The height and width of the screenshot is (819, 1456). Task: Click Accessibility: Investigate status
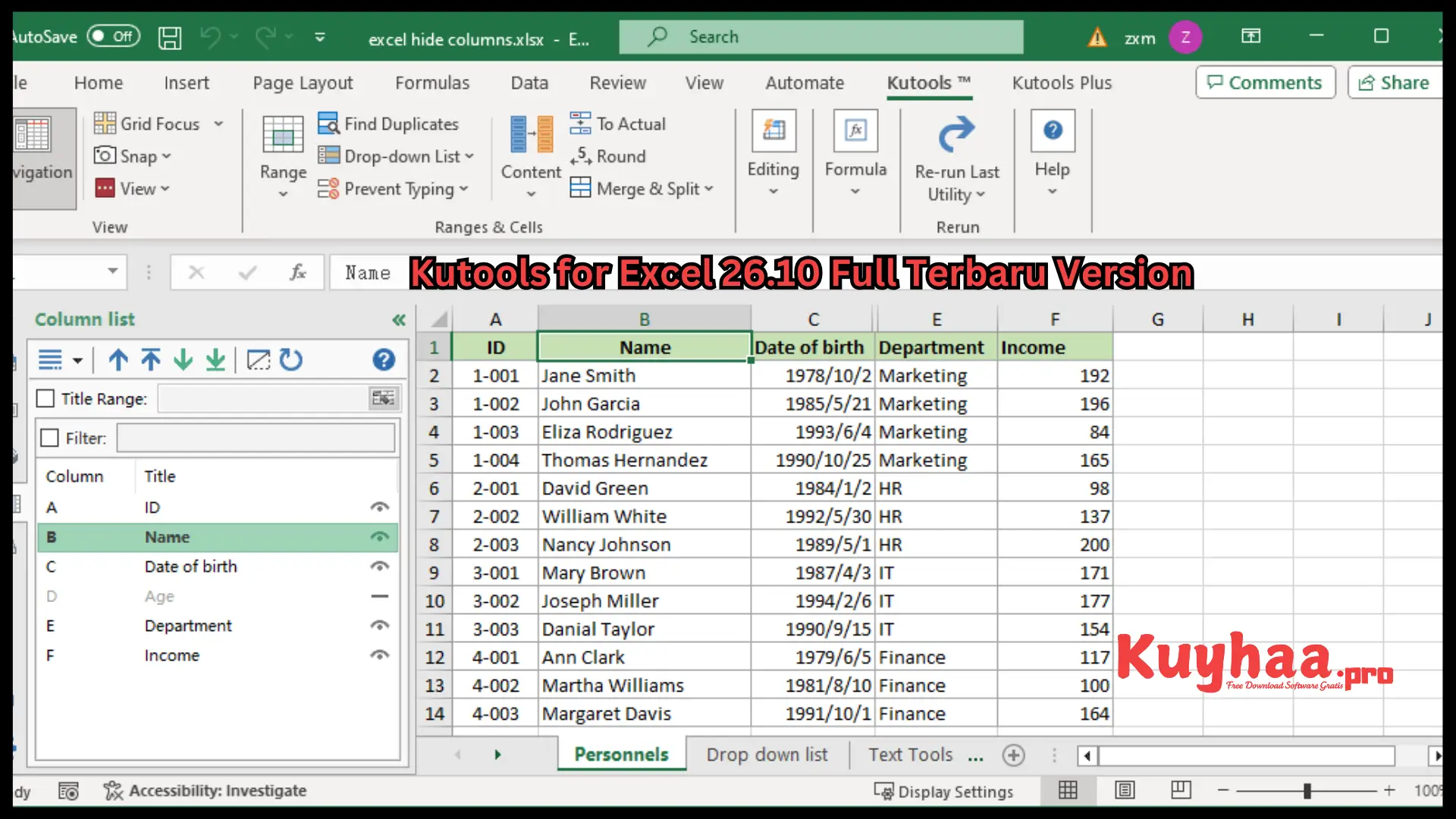pos(205,791)
